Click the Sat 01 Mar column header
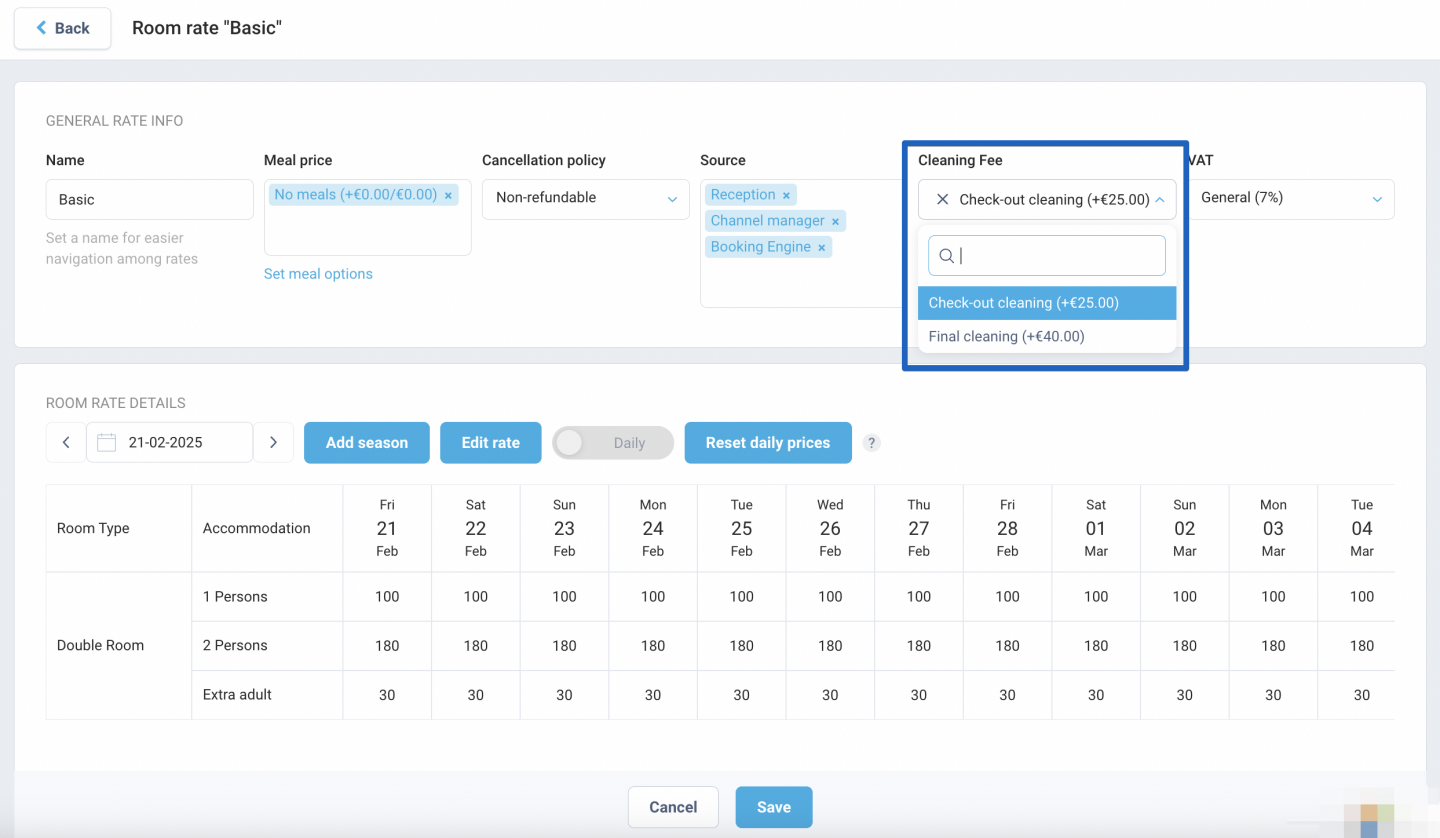This screenshot has width=1440, height=838. pos(1096,528)
